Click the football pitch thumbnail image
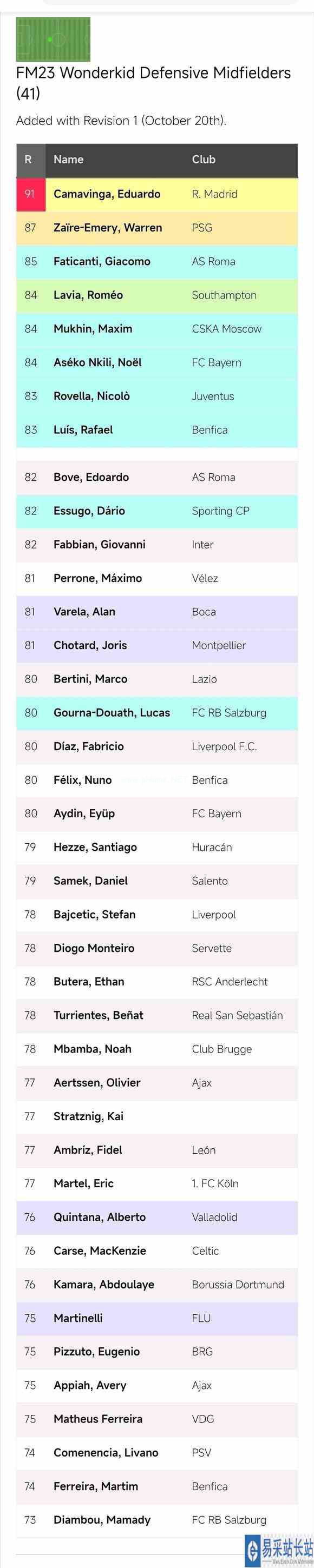 (x=53, y=39)
